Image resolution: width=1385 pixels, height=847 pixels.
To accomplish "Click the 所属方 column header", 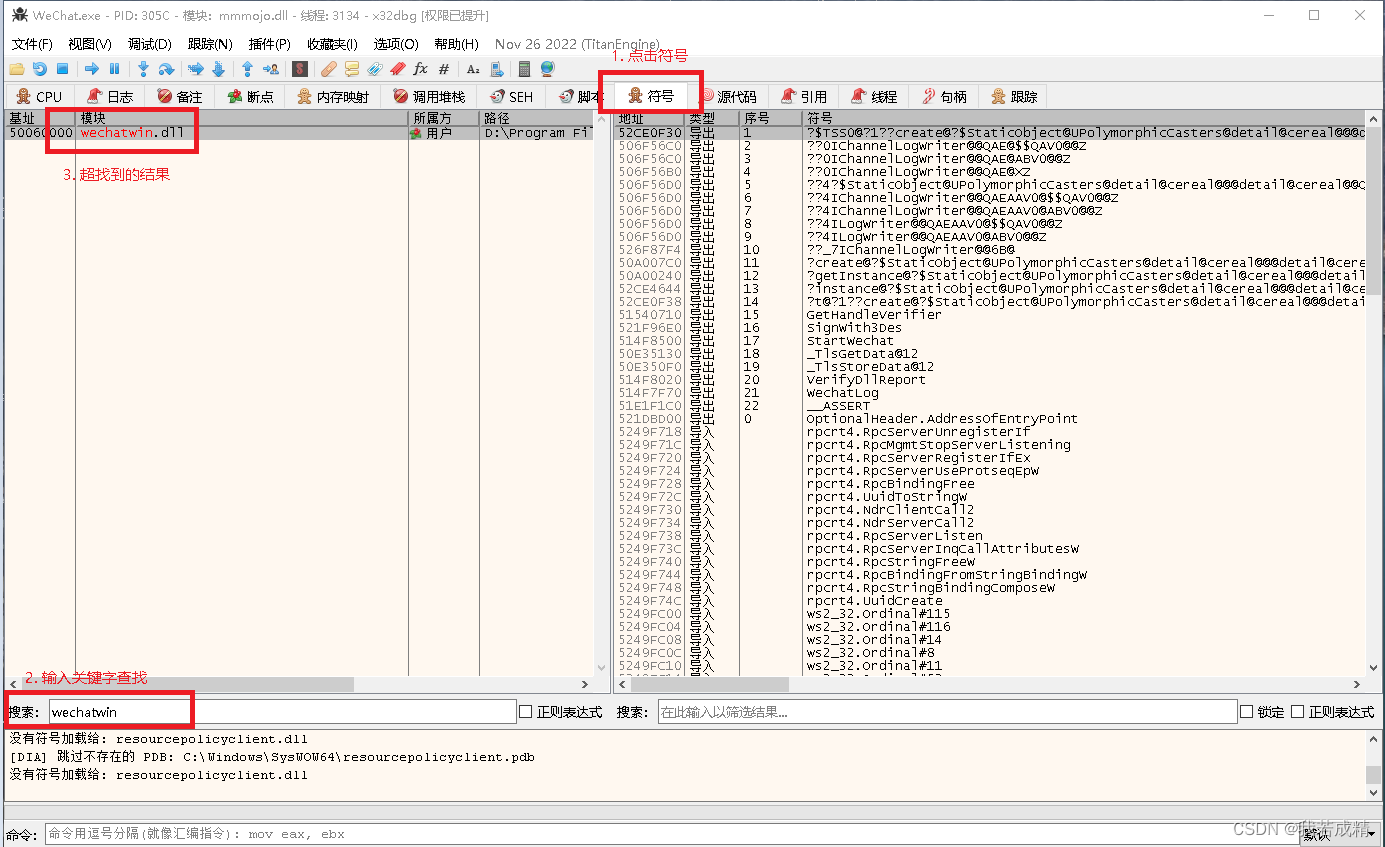I will point(444,118).
